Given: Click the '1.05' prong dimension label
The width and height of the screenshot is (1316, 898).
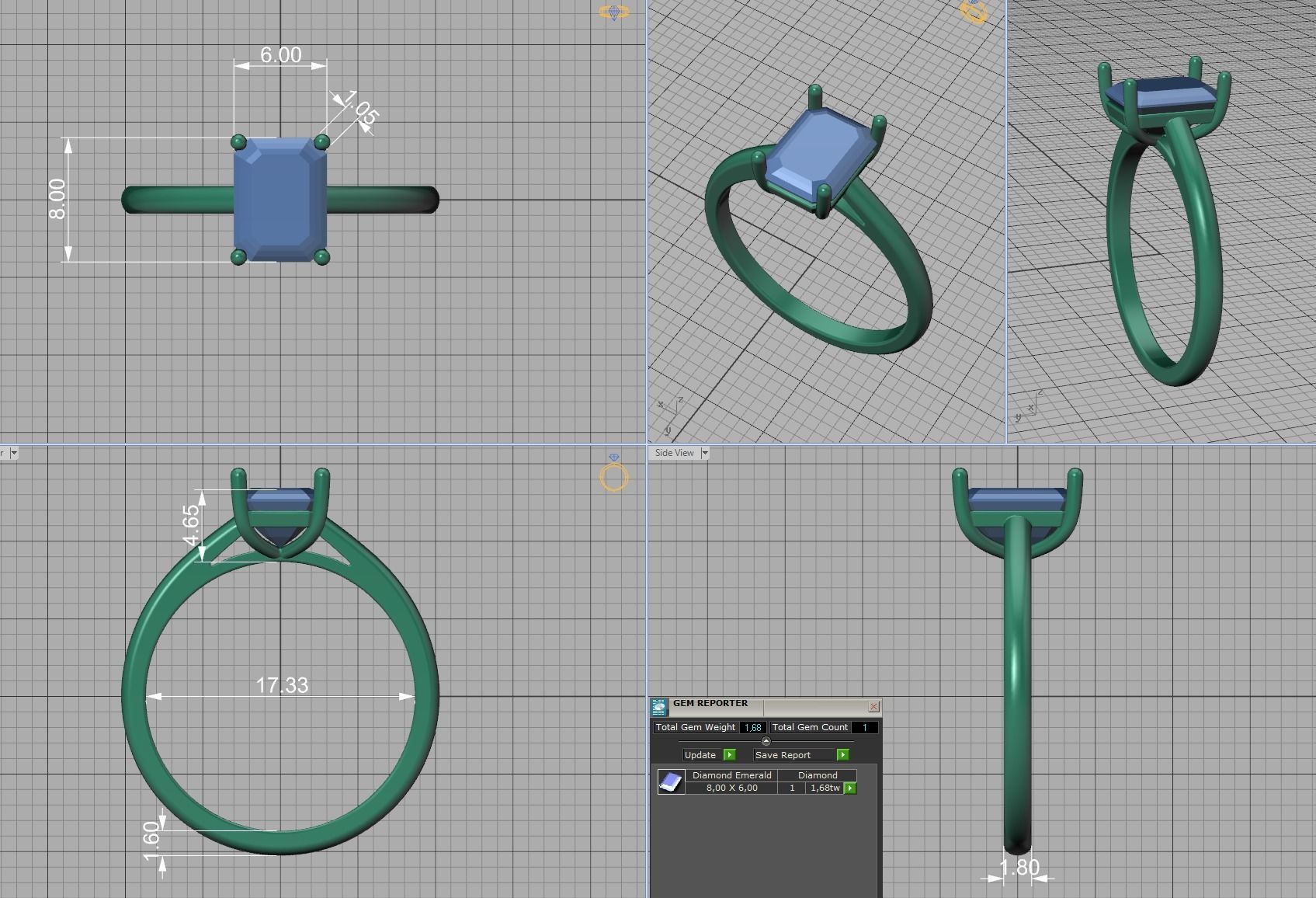Looking at the screenshot, I should point(359,108).
